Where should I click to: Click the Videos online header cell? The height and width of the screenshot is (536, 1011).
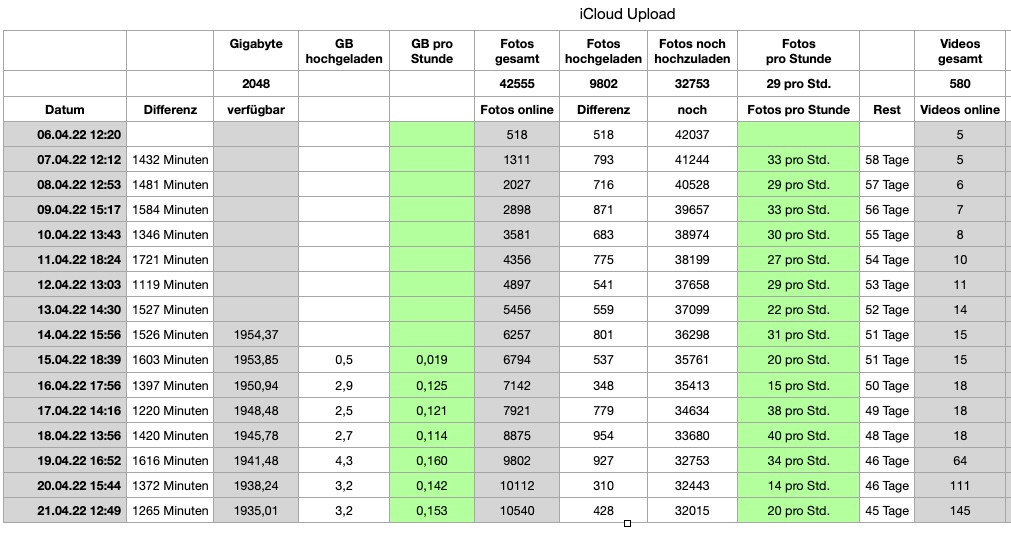click(x=959, y=110)
